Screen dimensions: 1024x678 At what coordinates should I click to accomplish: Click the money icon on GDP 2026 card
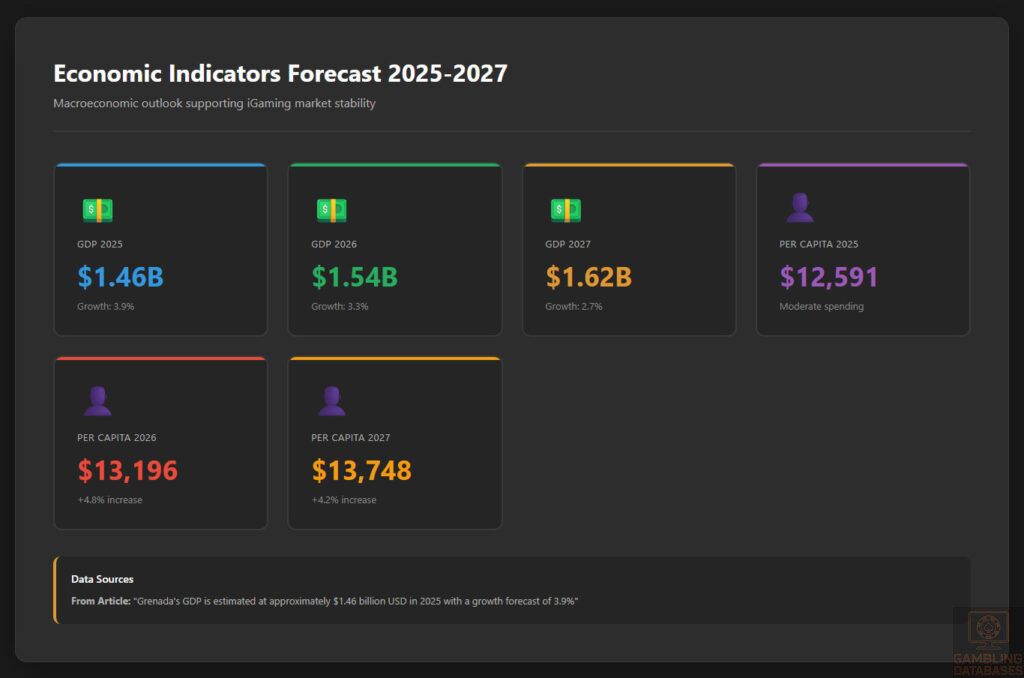pyautogui.click(x=329, y=209)
